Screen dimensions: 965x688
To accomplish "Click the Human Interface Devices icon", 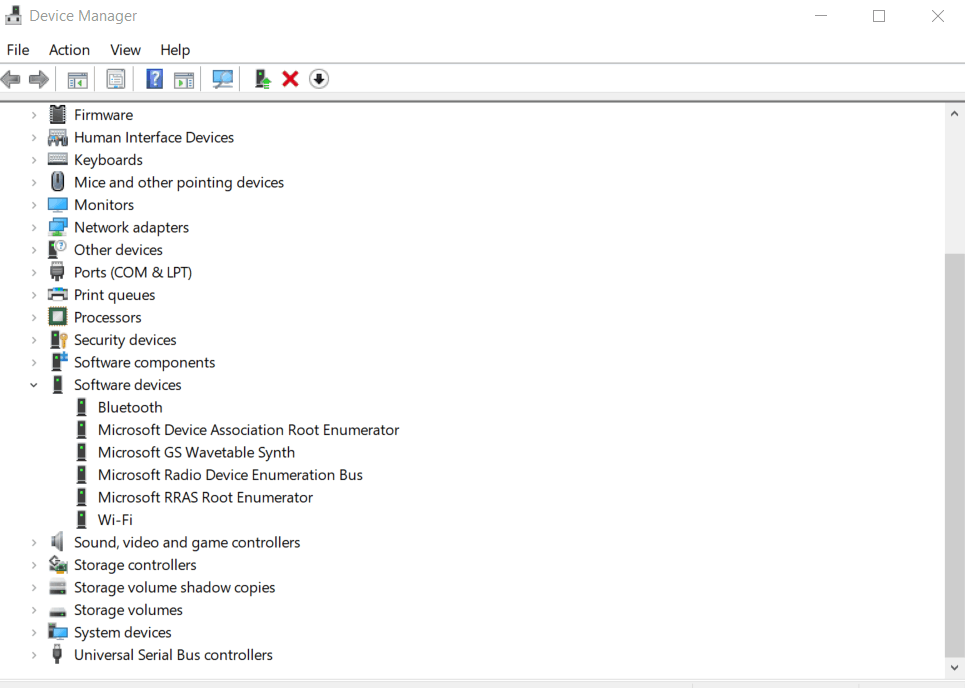I will click(58, 137).
